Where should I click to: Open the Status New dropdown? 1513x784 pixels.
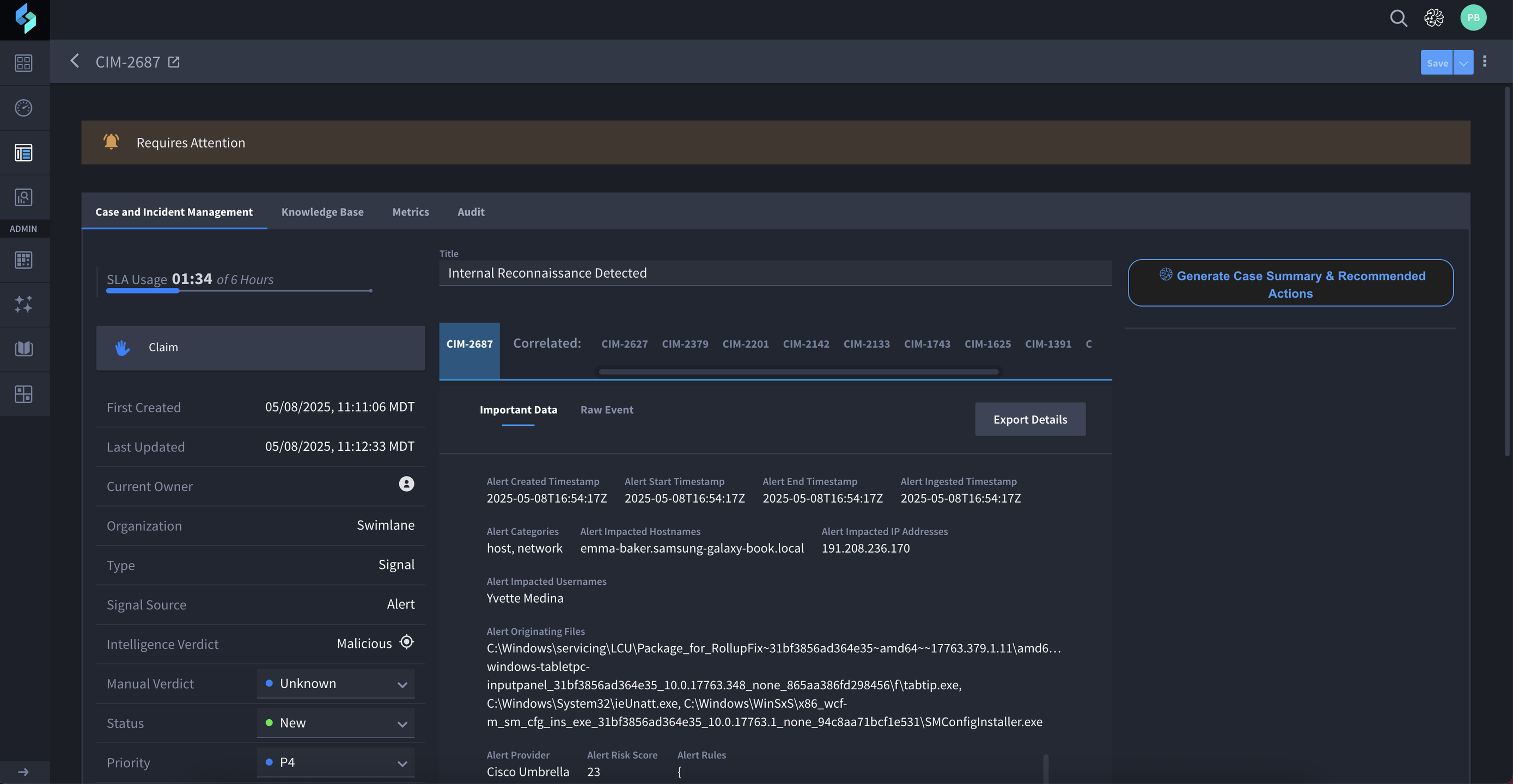pos(335,723)
